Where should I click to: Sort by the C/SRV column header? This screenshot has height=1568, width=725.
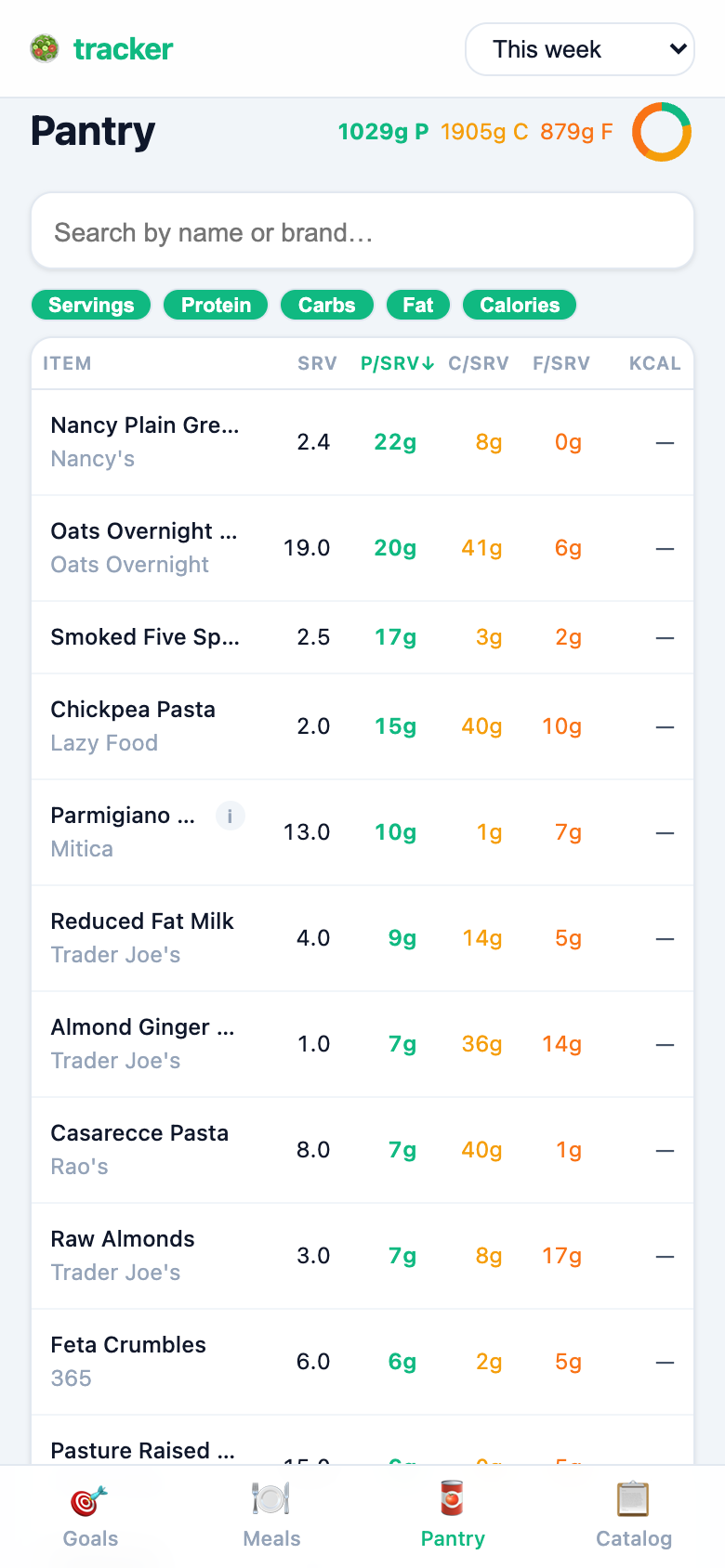(478, 363)
